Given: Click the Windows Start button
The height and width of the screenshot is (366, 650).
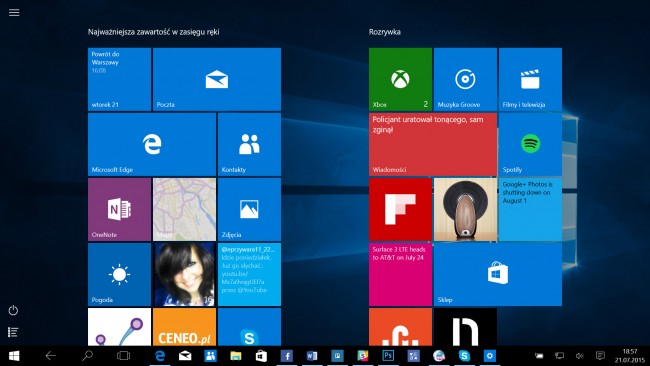Looking at the screenshot, I should (x=14, y=356).
